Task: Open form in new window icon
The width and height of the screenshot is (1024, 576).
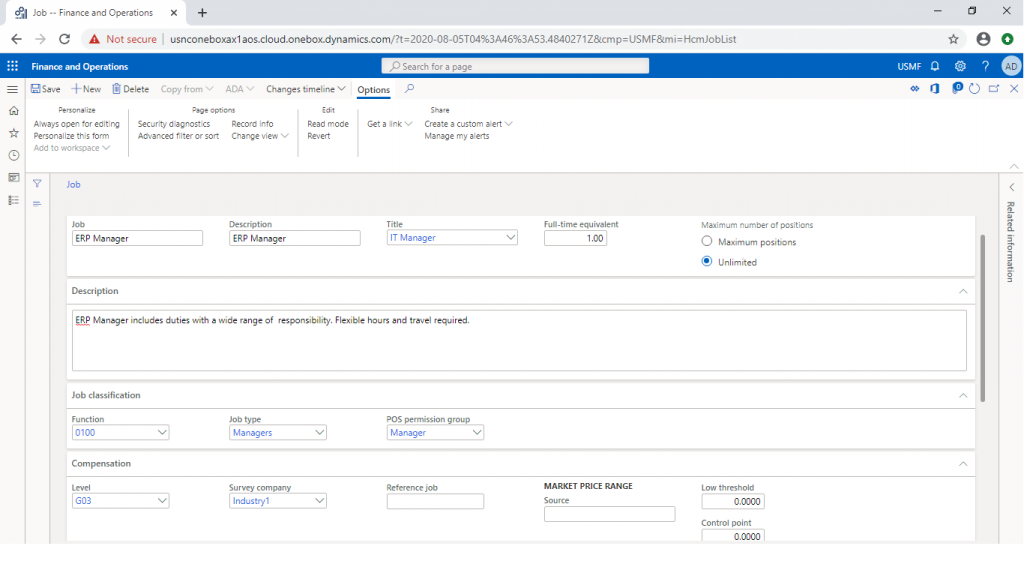Action: pyautogui.click(x=994, y=89)
